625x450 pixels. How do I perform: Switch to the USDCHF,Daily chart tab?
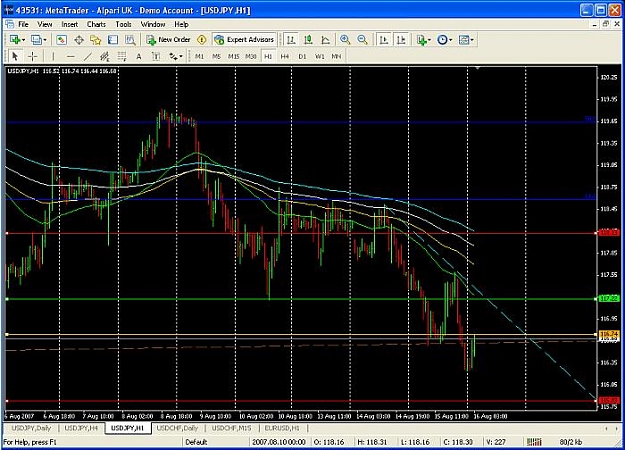177,428
